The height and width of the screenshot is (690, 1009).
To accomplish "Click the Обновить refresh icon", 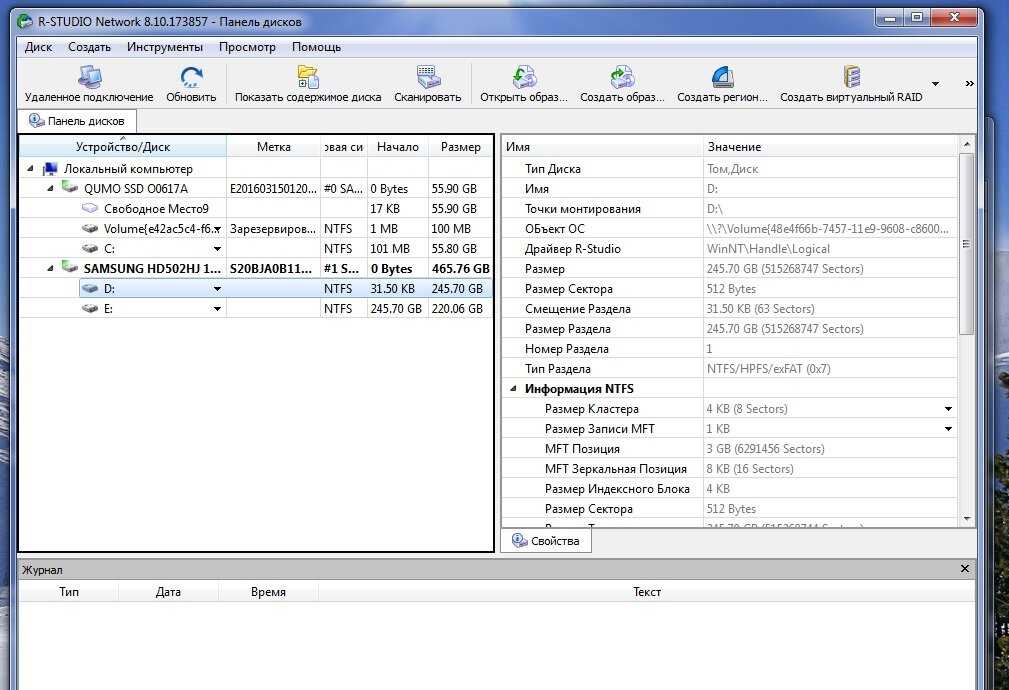I will pos(191,77).
